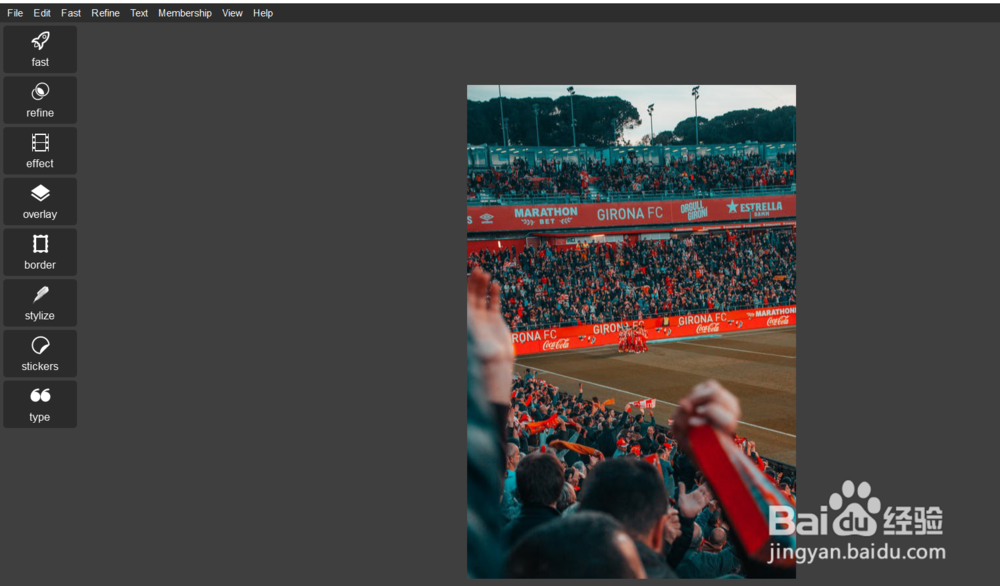
Task: Click the stadium photo on canvas
Action: [x=631, y=332]
